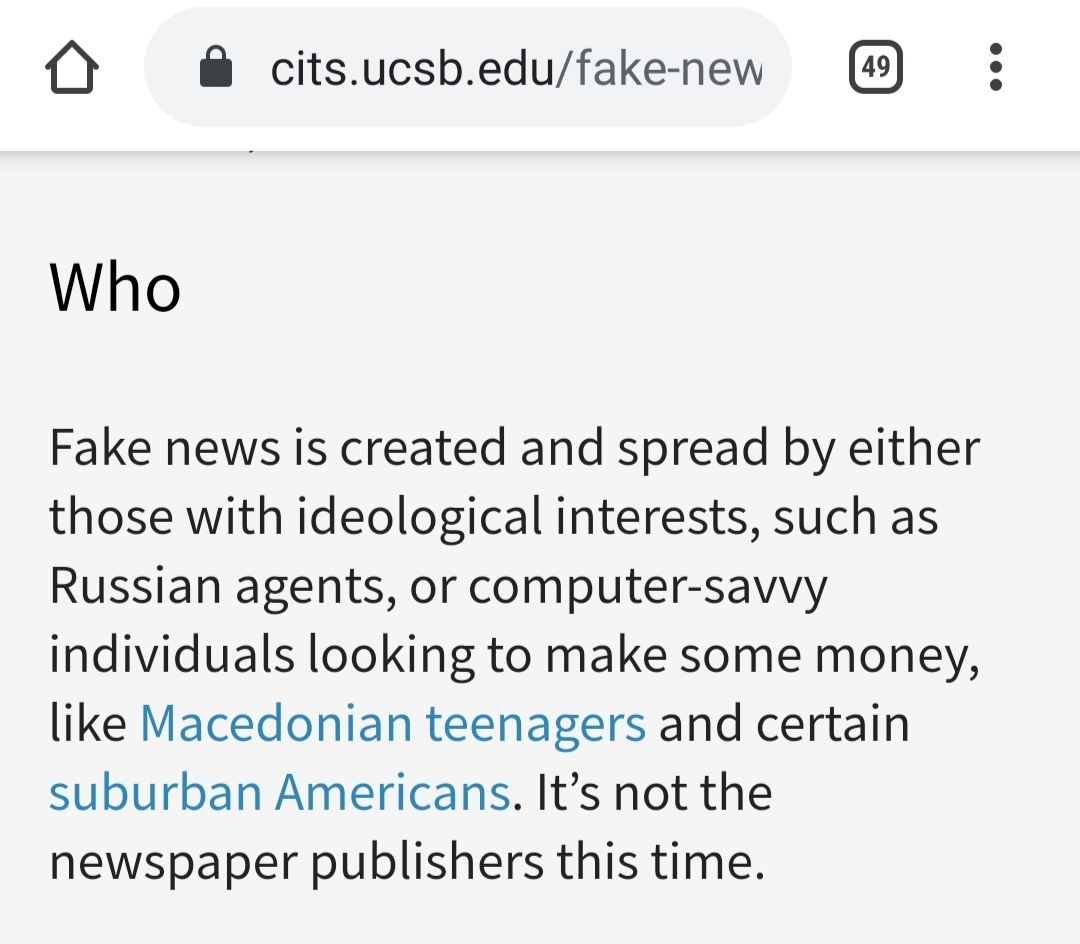Viewport: 1080px width, 944px height.
Task: Open the tab switcher showing 49 tabs
Action: pyautogui.click(x=875, y=68)
